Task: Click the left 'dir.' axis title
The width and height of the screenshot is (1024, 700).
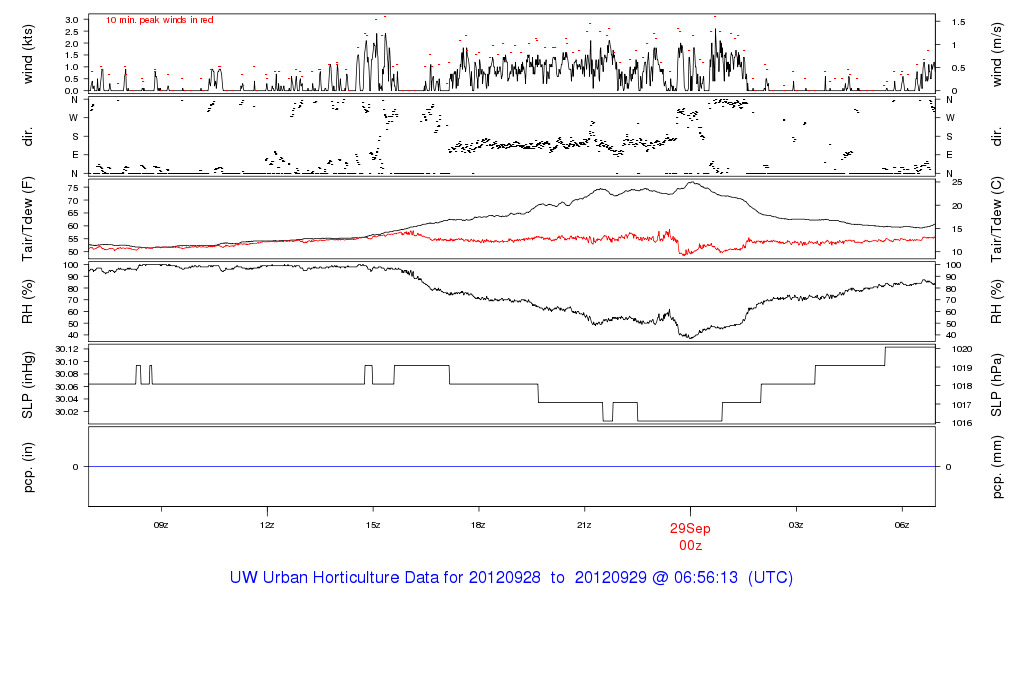Action: click(27, 137)
